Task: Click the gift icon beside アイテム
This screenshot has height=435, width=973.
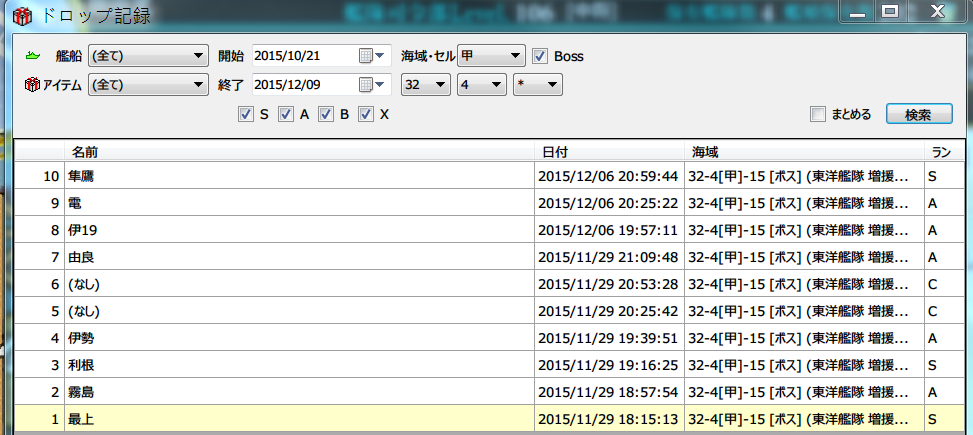Action: pyautogui.click(x=32, y=84)
